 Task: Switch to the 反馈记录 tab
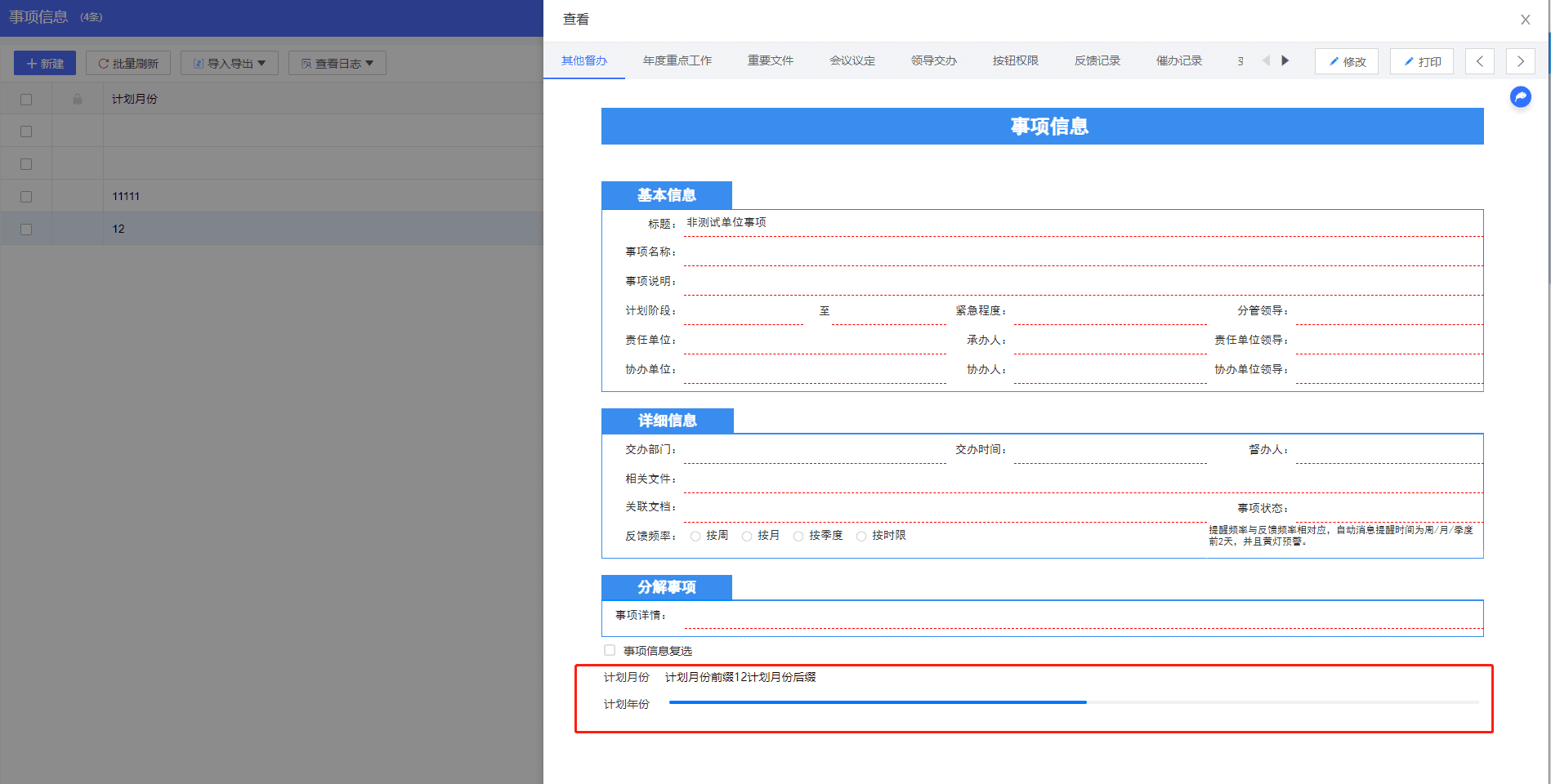1097,60
